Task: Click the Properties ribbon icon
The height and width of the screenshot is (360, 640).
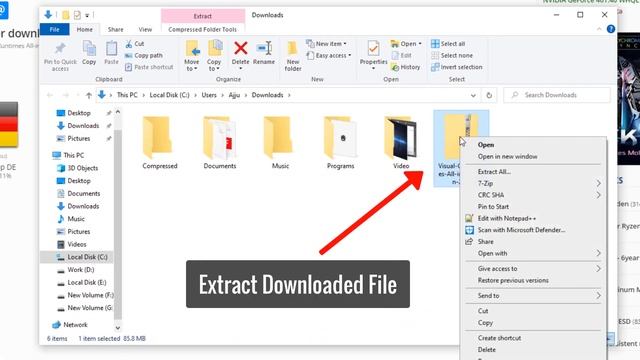Action: click(x=373, y=49)
